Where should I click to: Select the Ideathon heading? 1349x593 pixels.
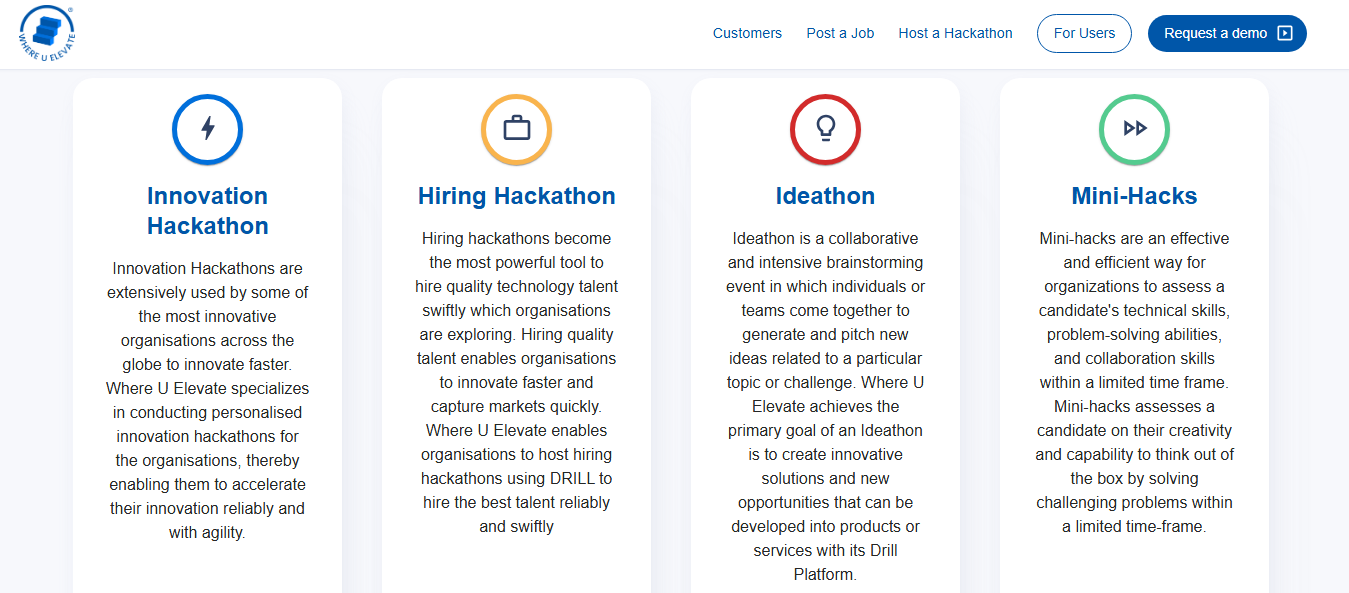[x=825, y=196]
